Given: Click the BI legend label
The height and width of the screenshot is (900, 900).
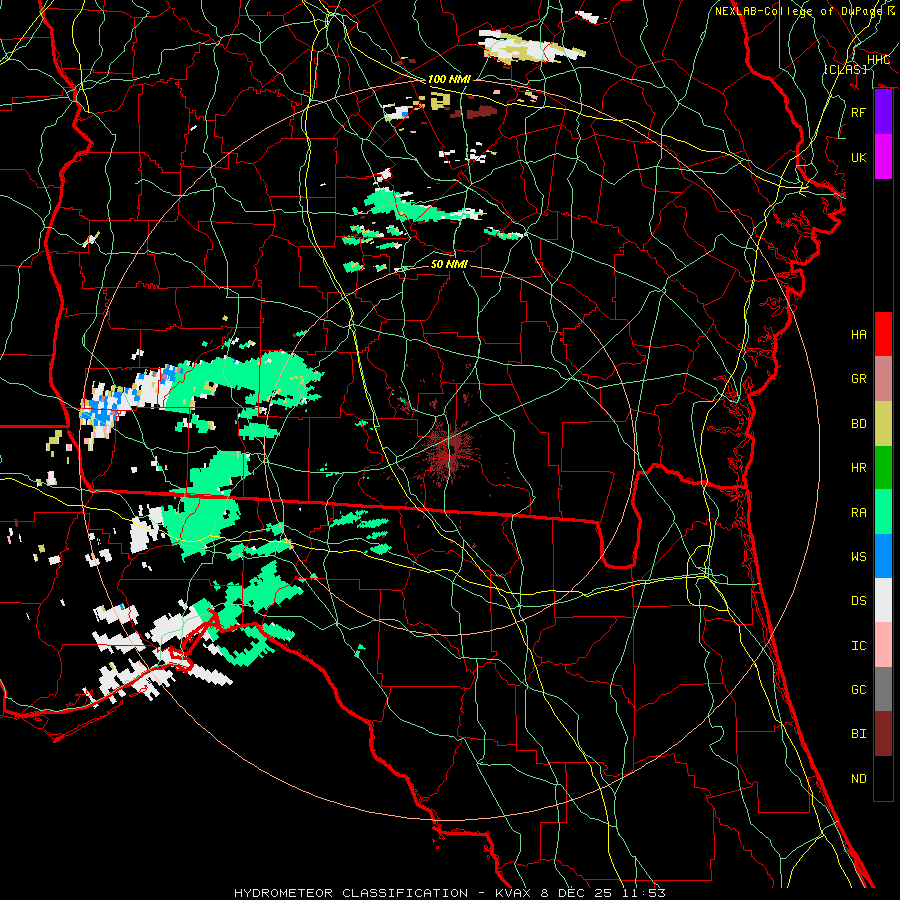Looking at the screenshot, I should tap(859, 734).
